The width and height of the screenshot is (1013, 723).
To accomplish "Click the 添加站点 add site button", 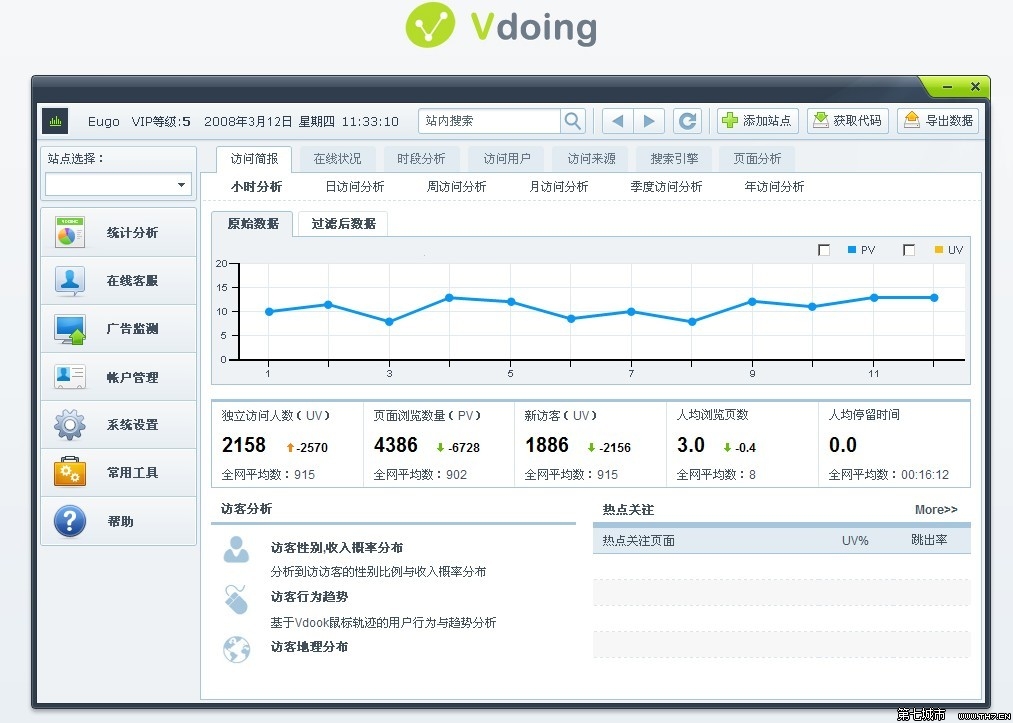I will [x=757, y=120].
